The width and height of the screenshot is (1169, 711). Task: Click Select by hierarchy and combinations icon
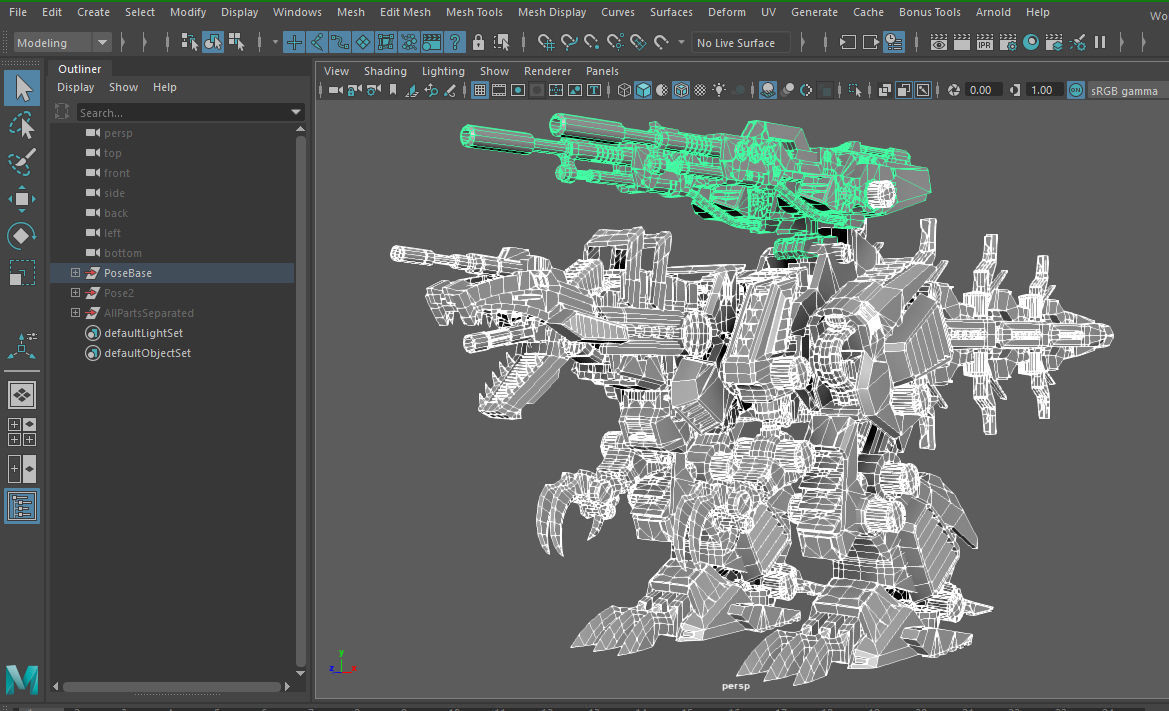tap(189, 42)
